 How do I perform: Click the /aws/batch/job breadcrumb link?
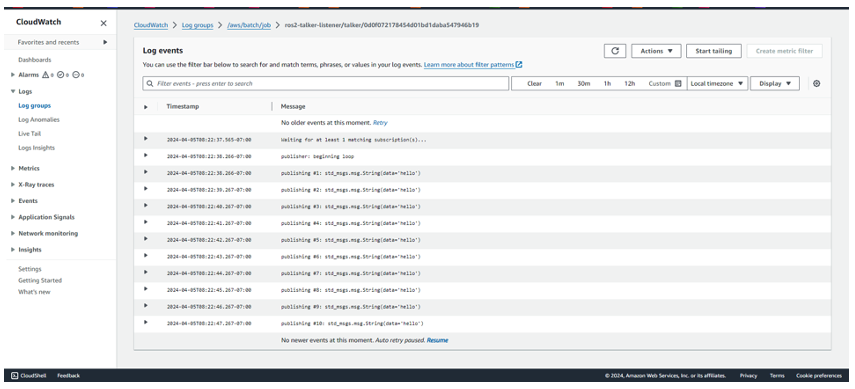click(x=249, y=25)
